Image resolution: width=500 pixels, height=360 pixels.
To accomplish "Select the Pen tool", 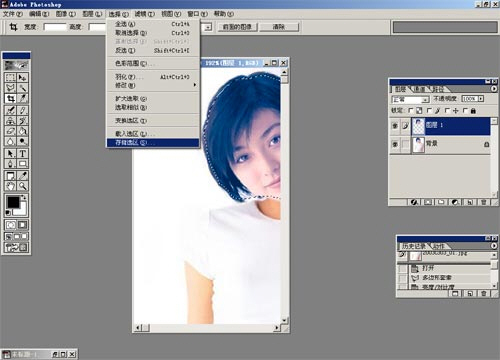I will 10,164.
